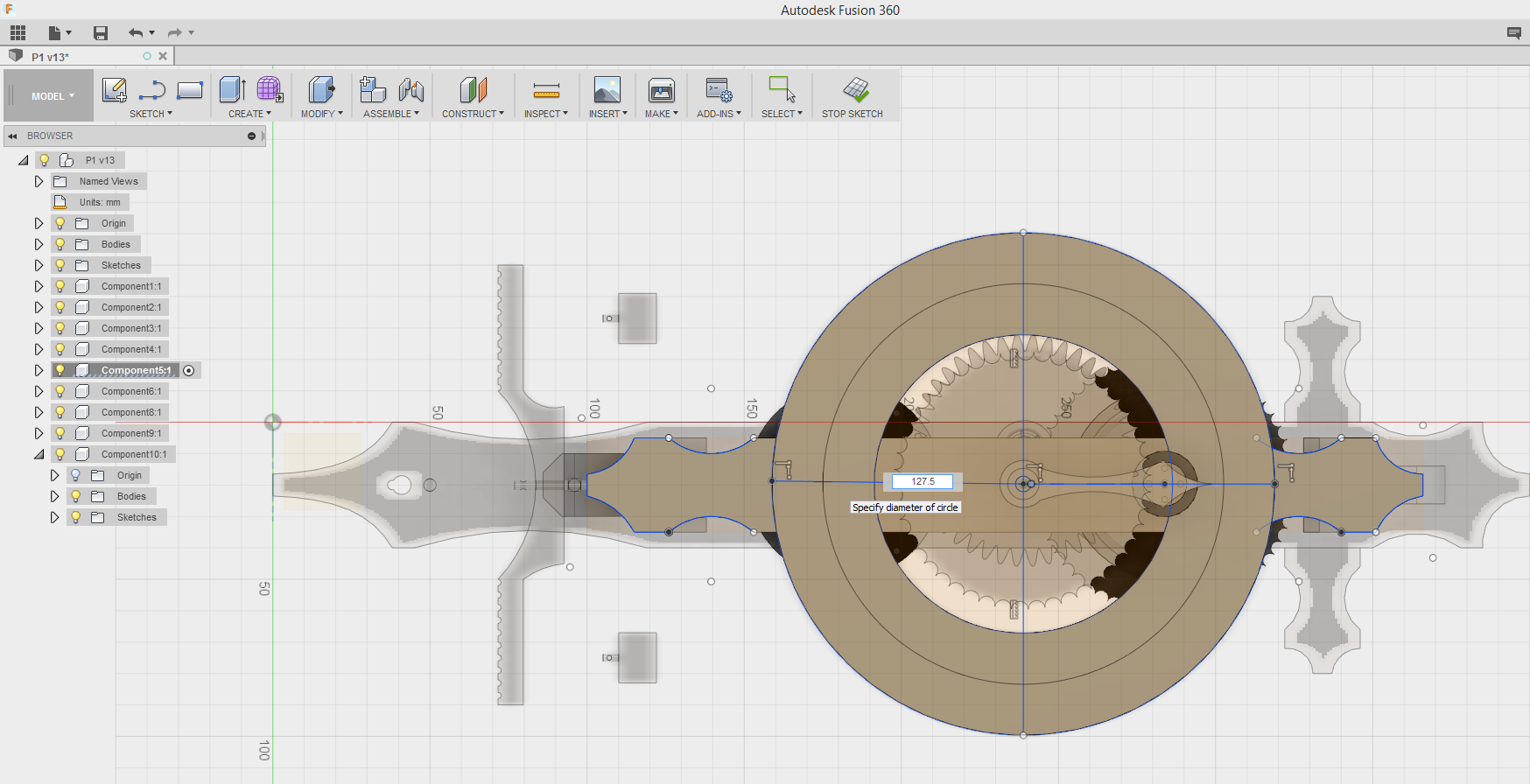The image size is (1530, 784).
Task: Collapse the Component10:1 tree node
Action: pyautogui.click(x=39, y=454)
